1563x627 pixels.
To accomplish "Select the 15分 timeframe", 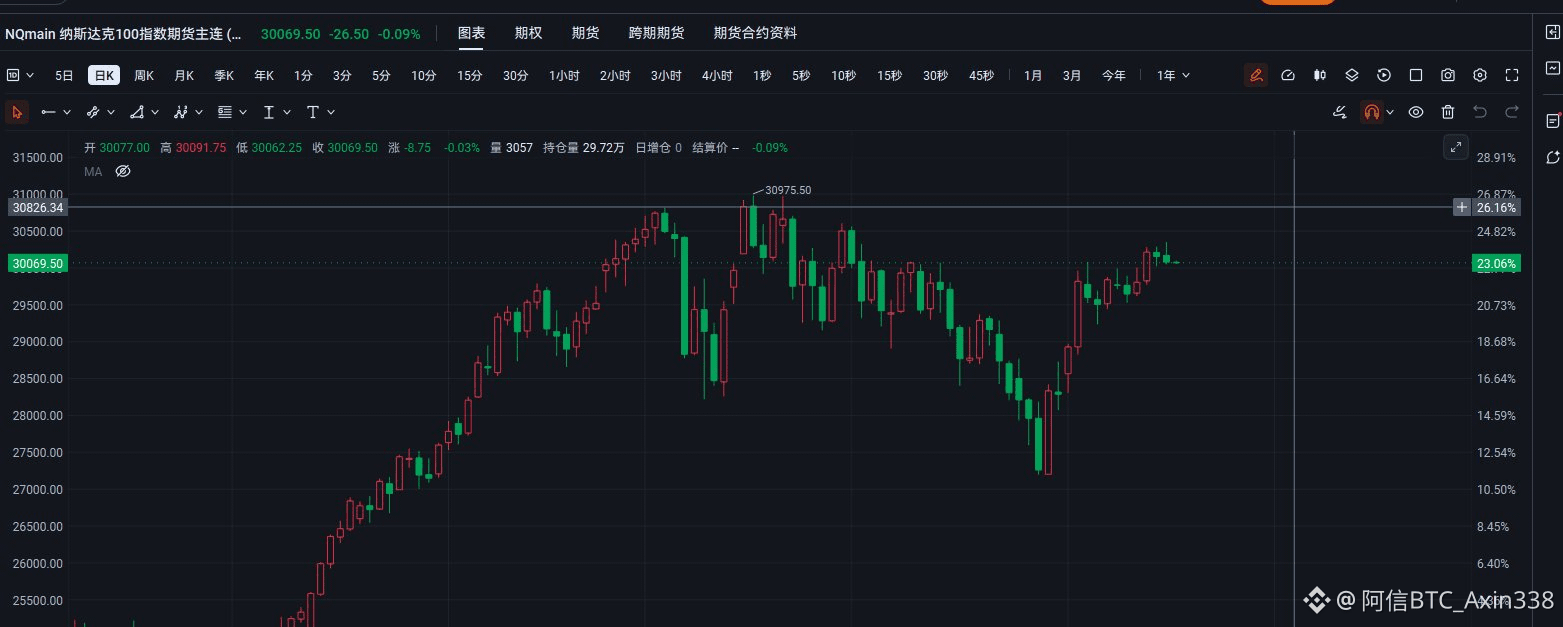I will pyautogui.click(x=470, y=75).
